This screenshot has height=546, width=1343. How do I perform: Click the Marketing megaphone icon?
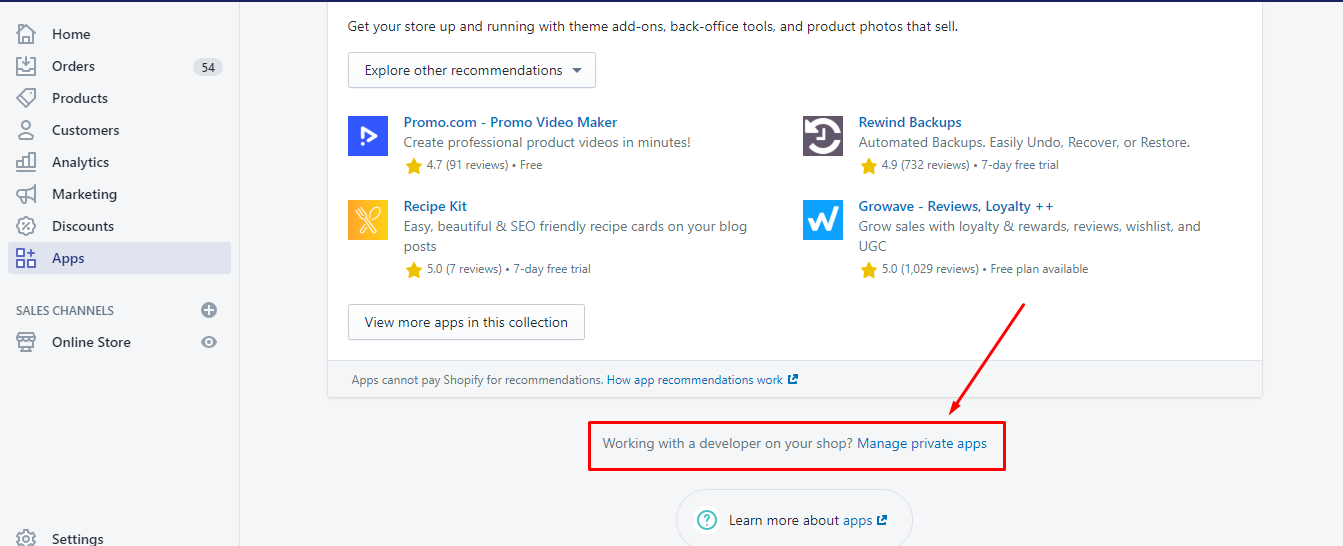(x=26, y=194)
